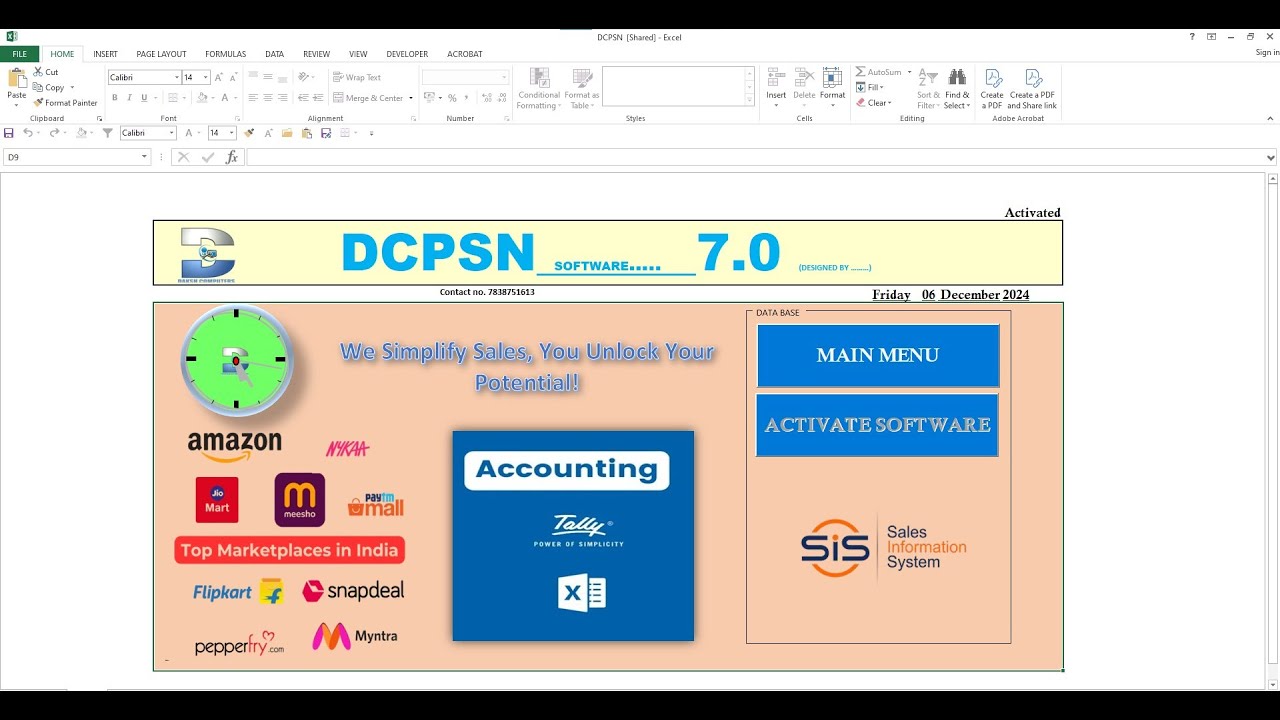The width and height of the screenshot is (1280, 720).
Task: Toggle Italic formatting in ribbon
Action: (129, 98)
